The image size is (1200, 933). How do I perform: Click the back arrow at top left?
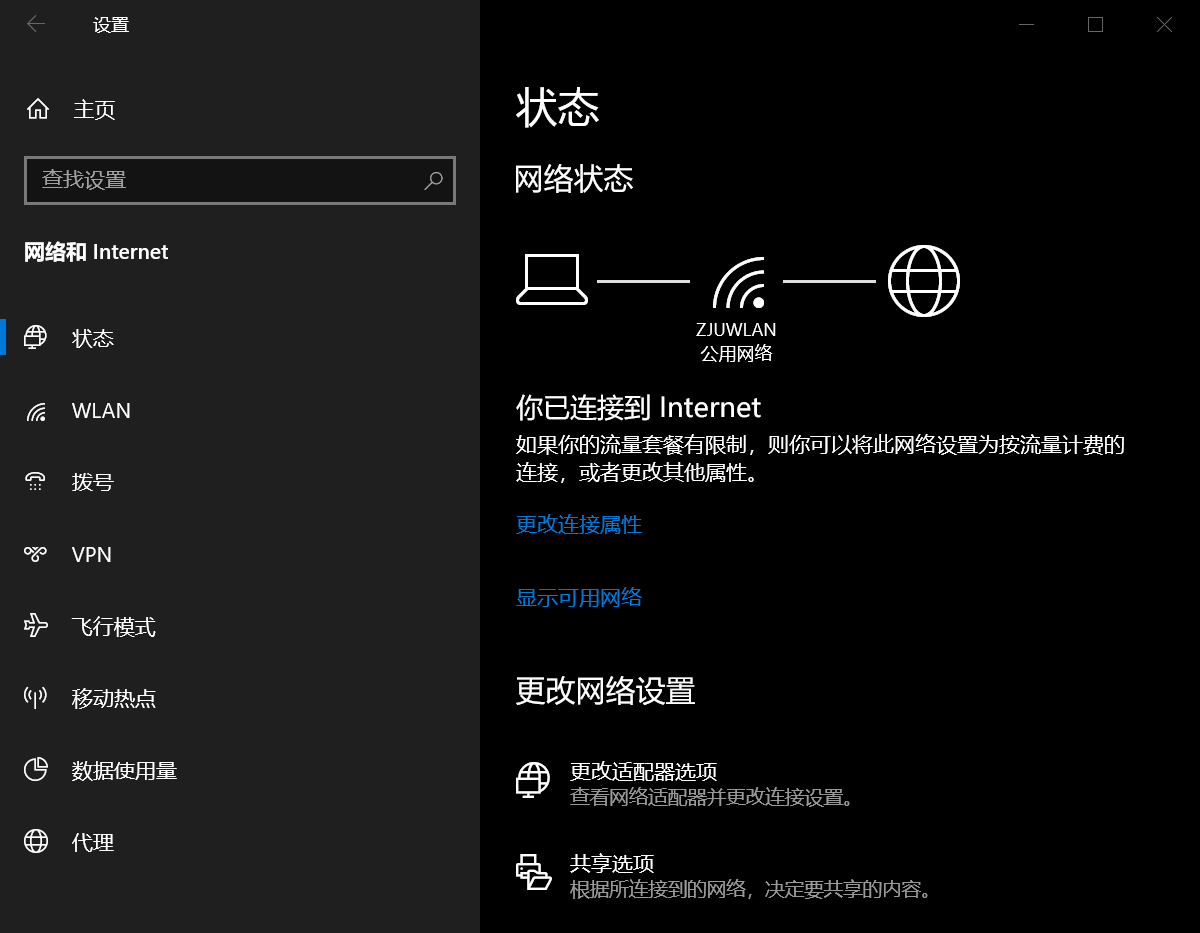coord(36,24)
